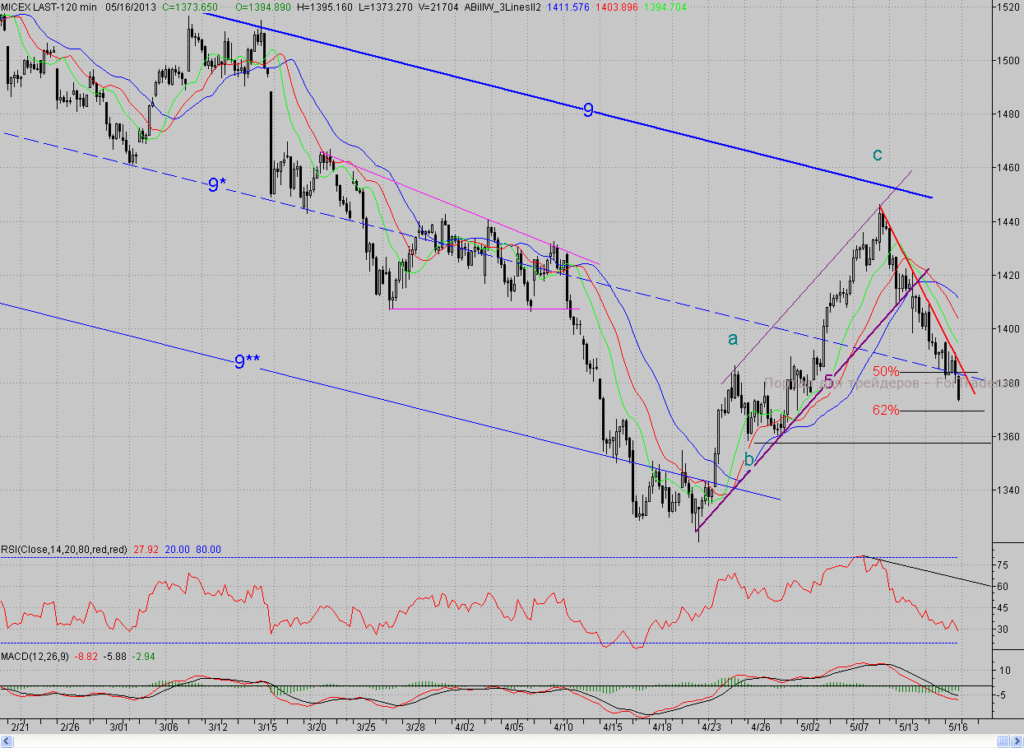Click the blue wave label b
Image resolution: width=1024 pixels, height=748 pixels.
749,459
